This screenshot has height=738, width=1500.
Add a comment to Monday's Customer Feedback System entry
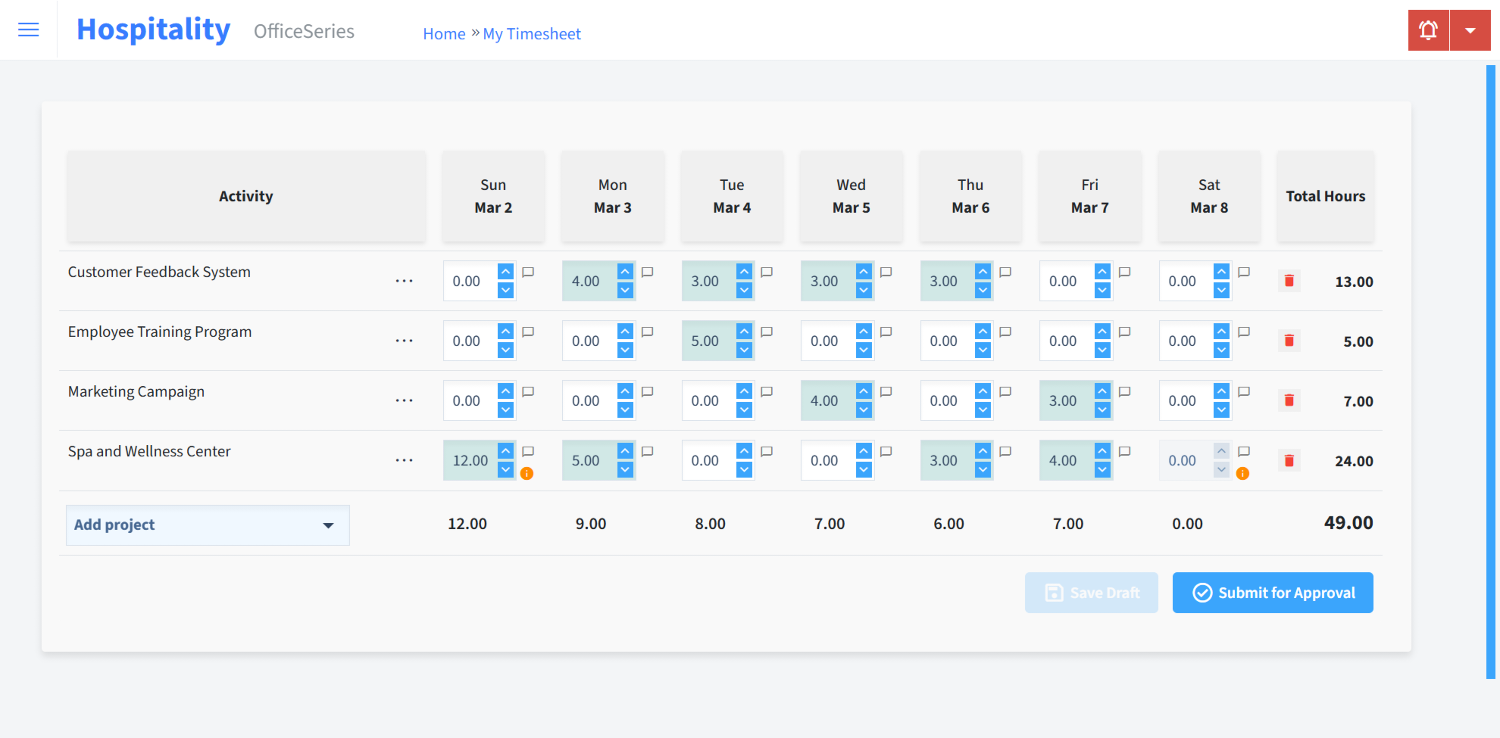[647, 271]
